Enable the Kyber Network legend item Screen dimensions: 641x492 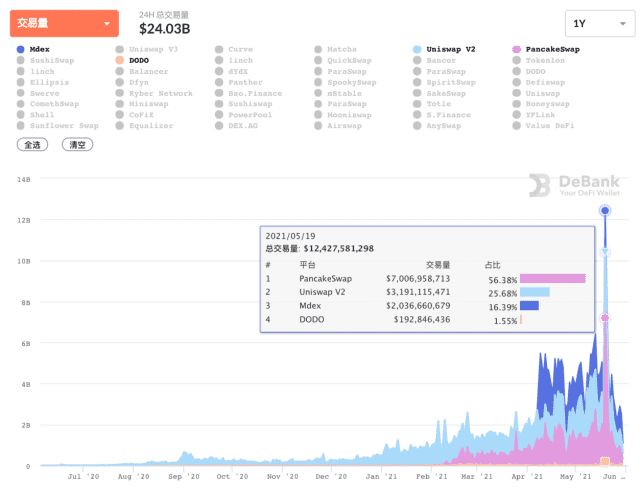[160, 93]
